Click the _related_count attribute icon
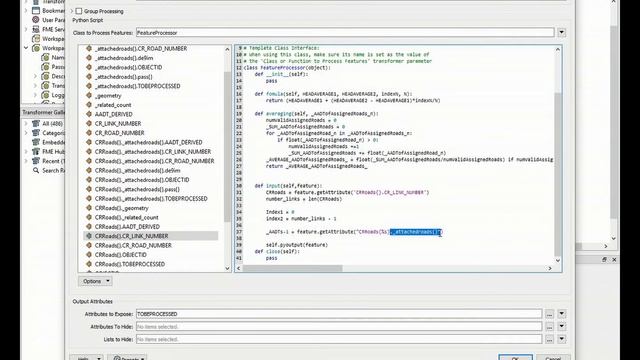This screenshot has height=360, width=640. [x=89, y=104]
